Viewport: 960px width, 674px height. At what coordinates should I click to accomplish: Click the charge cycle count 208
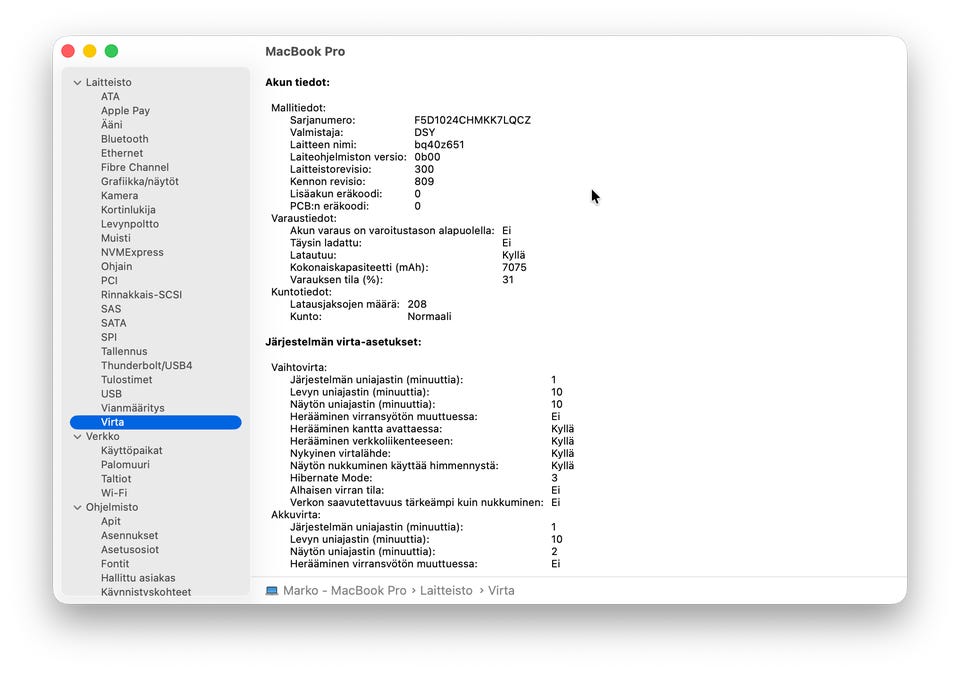(x=417, y=304)
